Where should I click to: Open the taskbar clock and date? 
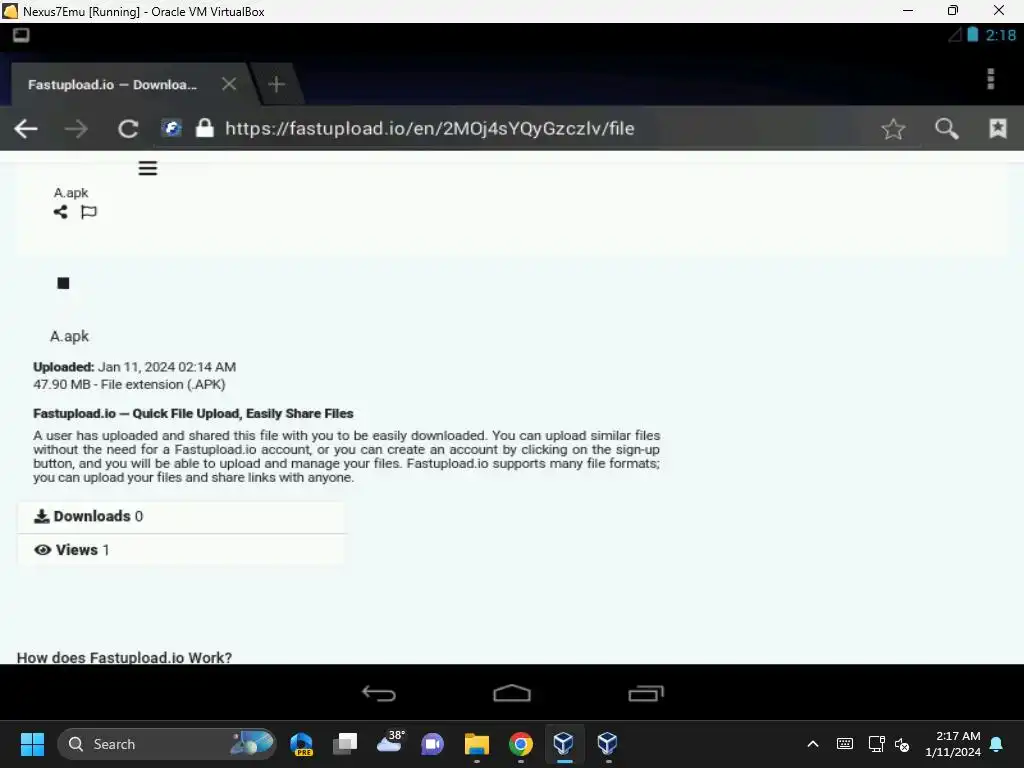tap(953, 744)
